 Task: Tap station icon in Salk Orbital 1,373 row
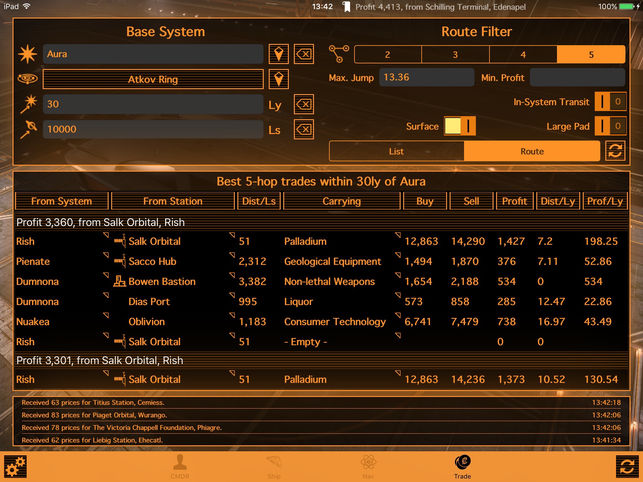click(x=120, y=379)
